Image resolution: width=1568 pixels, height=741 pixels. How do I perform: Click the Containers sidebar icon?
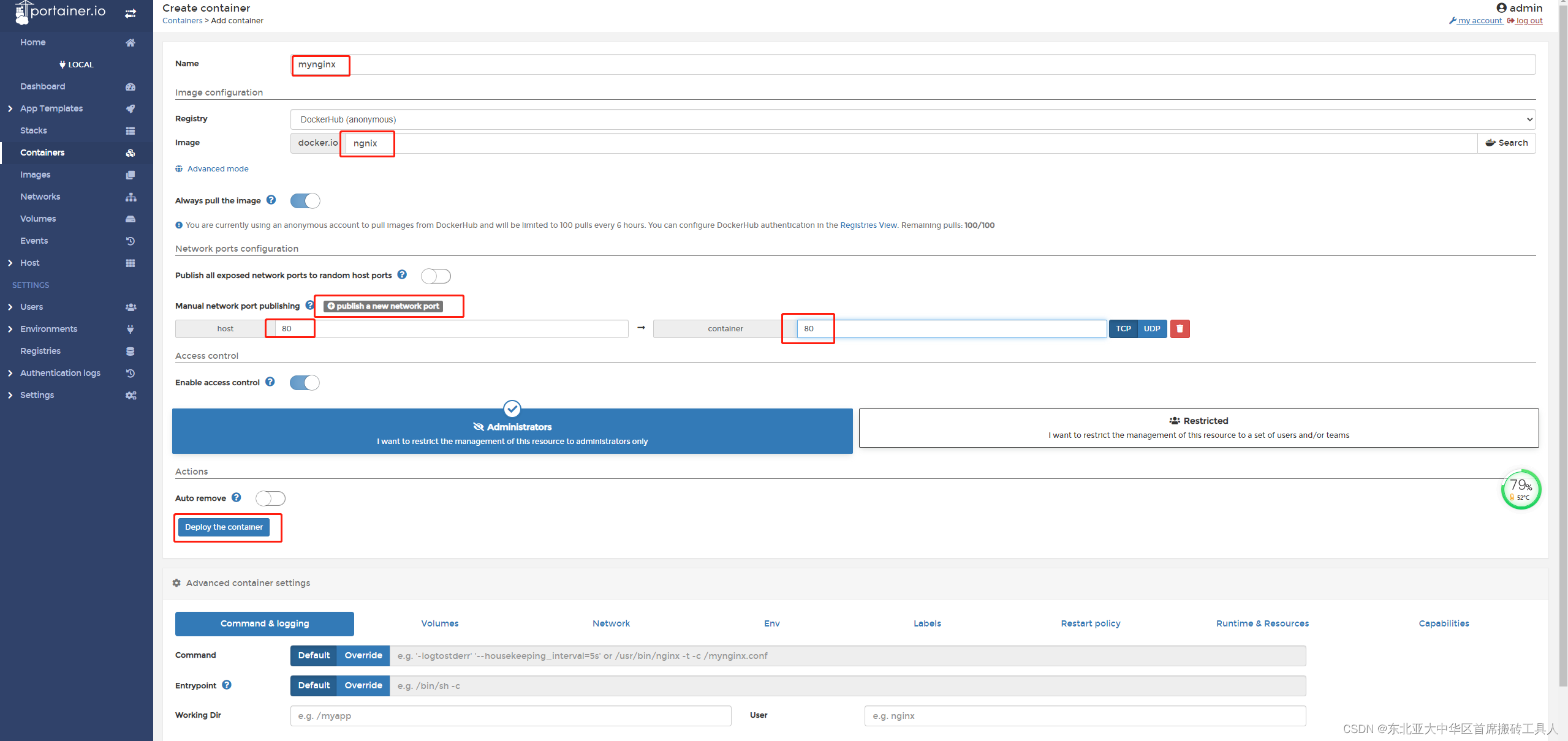131,152
